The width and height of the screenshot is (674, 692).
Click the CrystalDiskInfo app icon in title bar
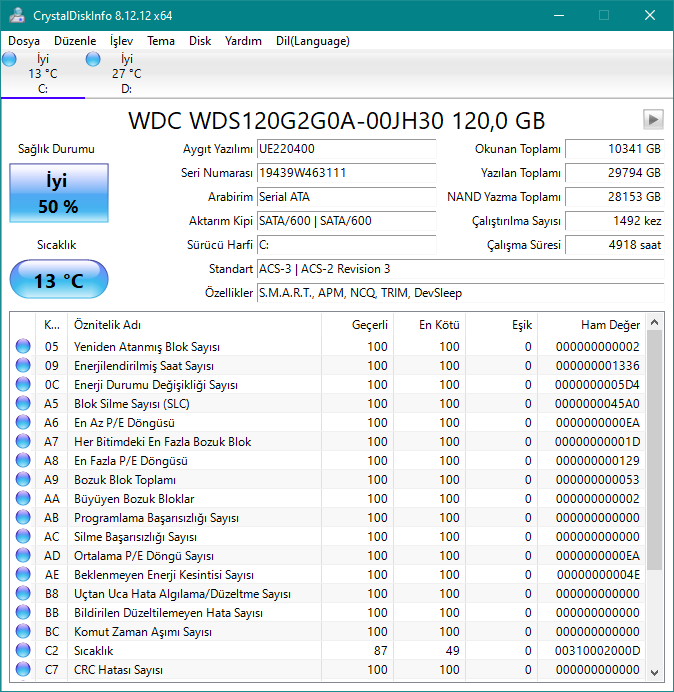(x=17, y=15)
